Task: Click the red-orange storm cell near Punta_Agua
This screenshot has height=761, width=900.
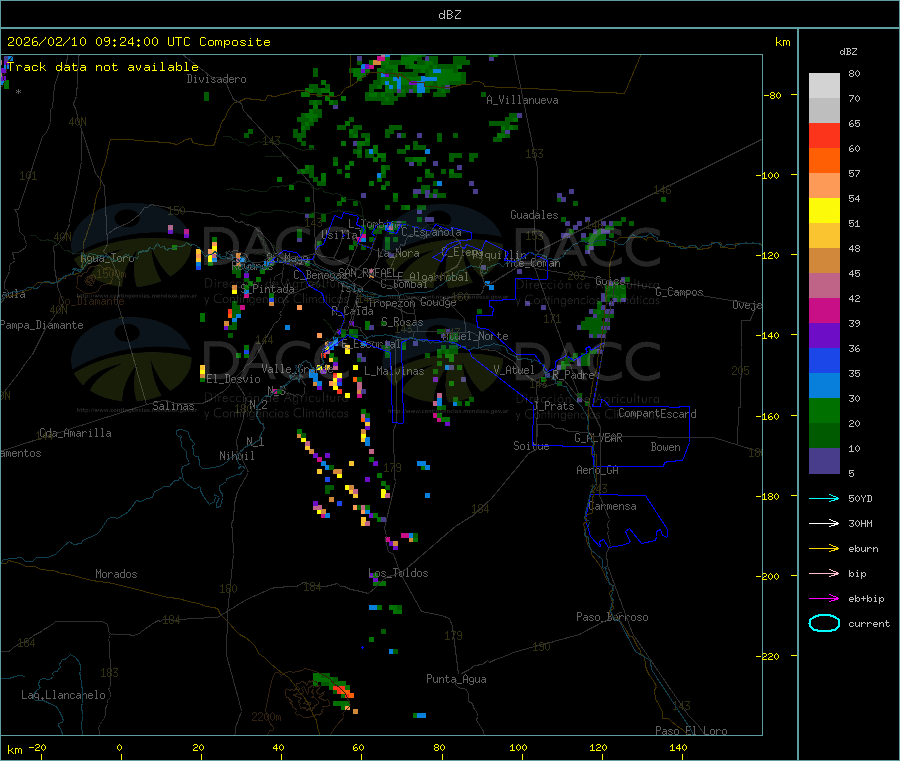Action: 343,690
